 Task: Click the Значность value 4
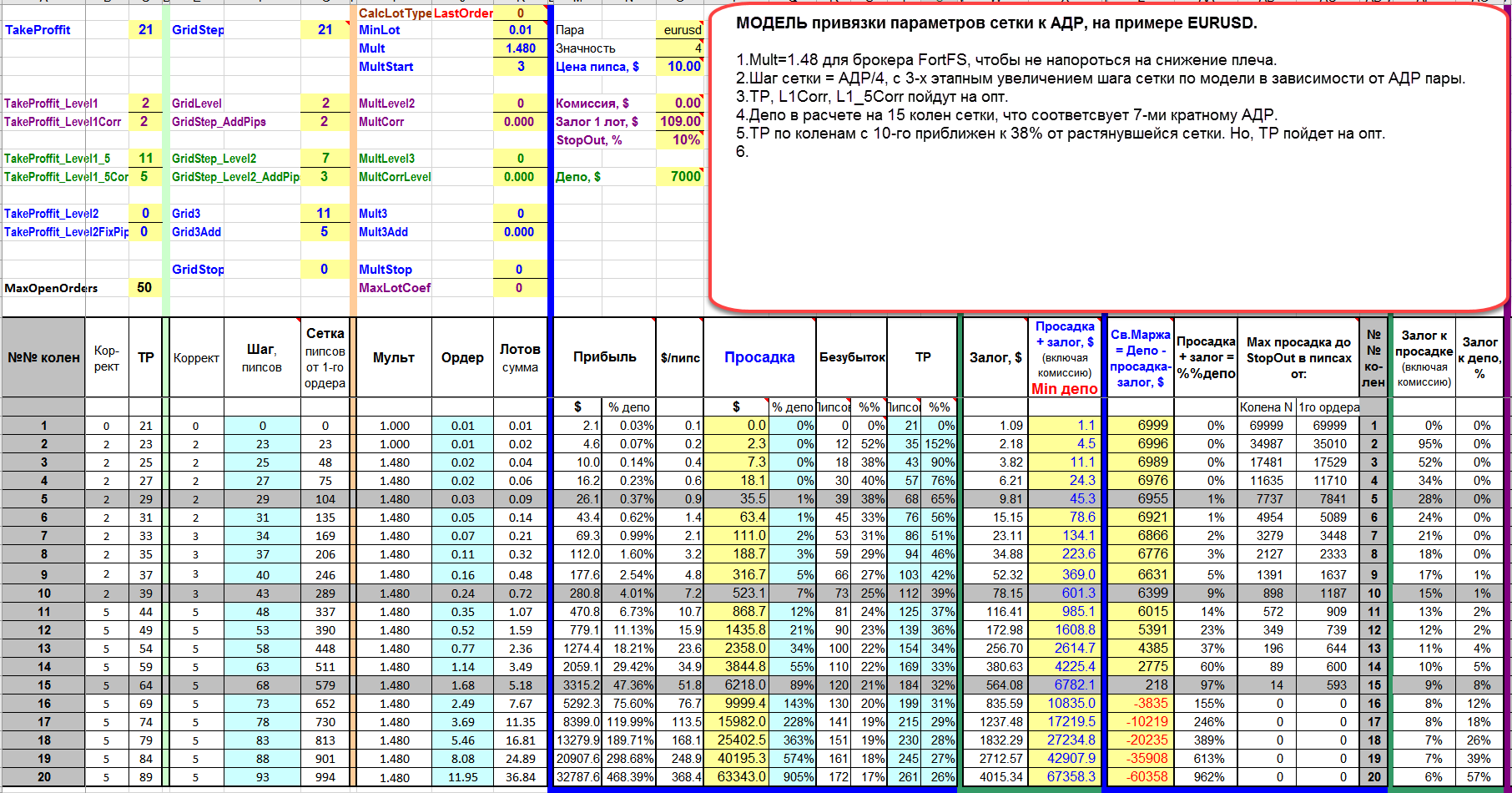point(680,48)
